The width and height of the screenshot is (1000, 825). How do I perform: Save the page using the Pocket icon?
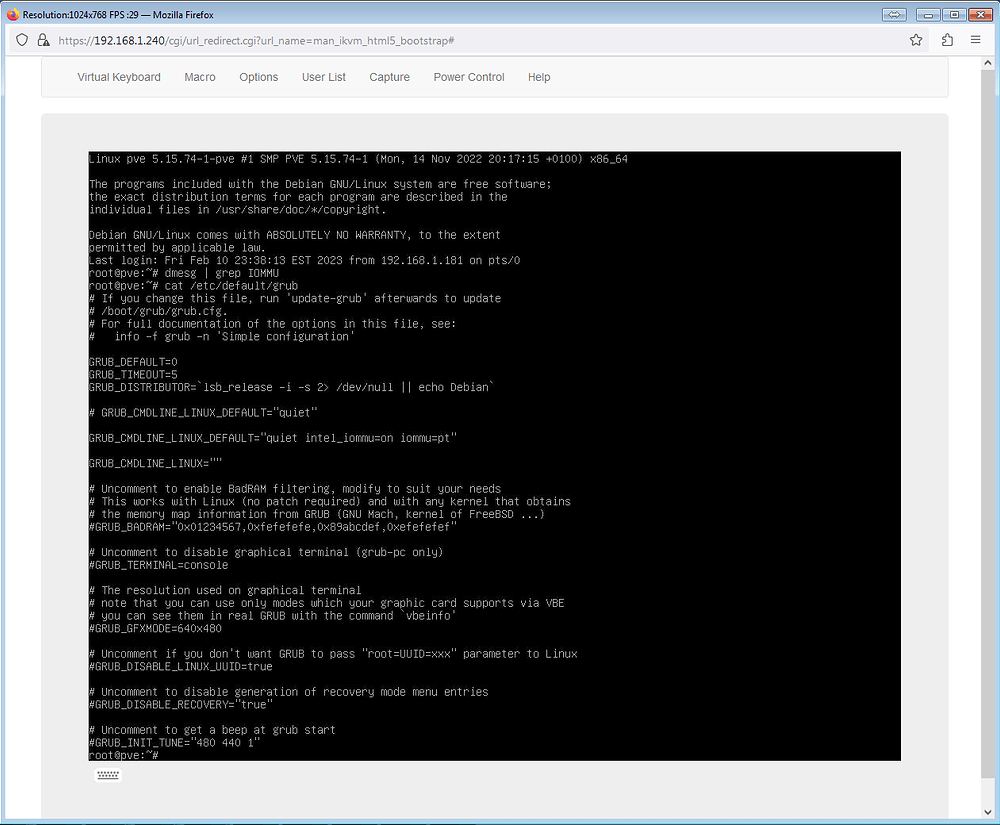pos(945,41)
